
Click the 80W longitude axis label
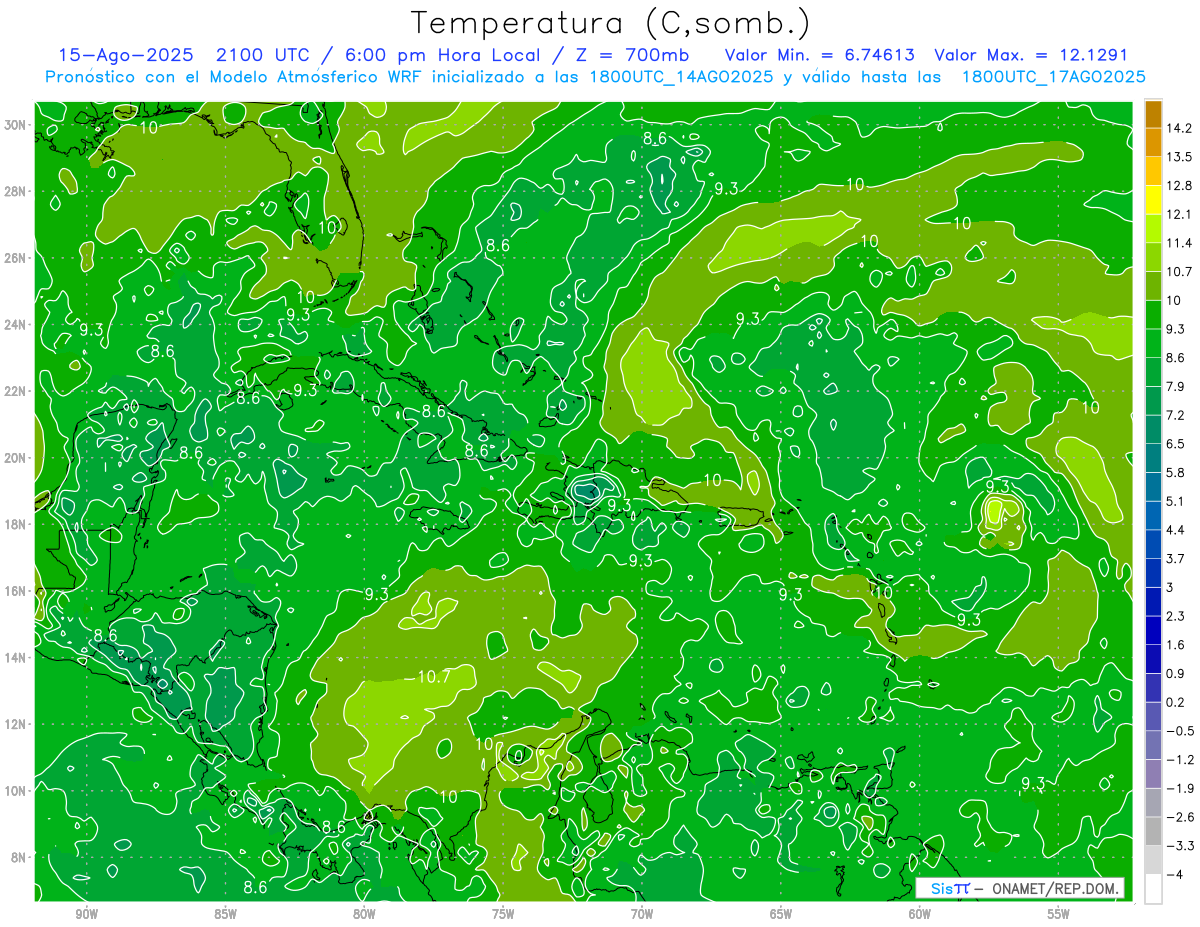pos(364,914)
